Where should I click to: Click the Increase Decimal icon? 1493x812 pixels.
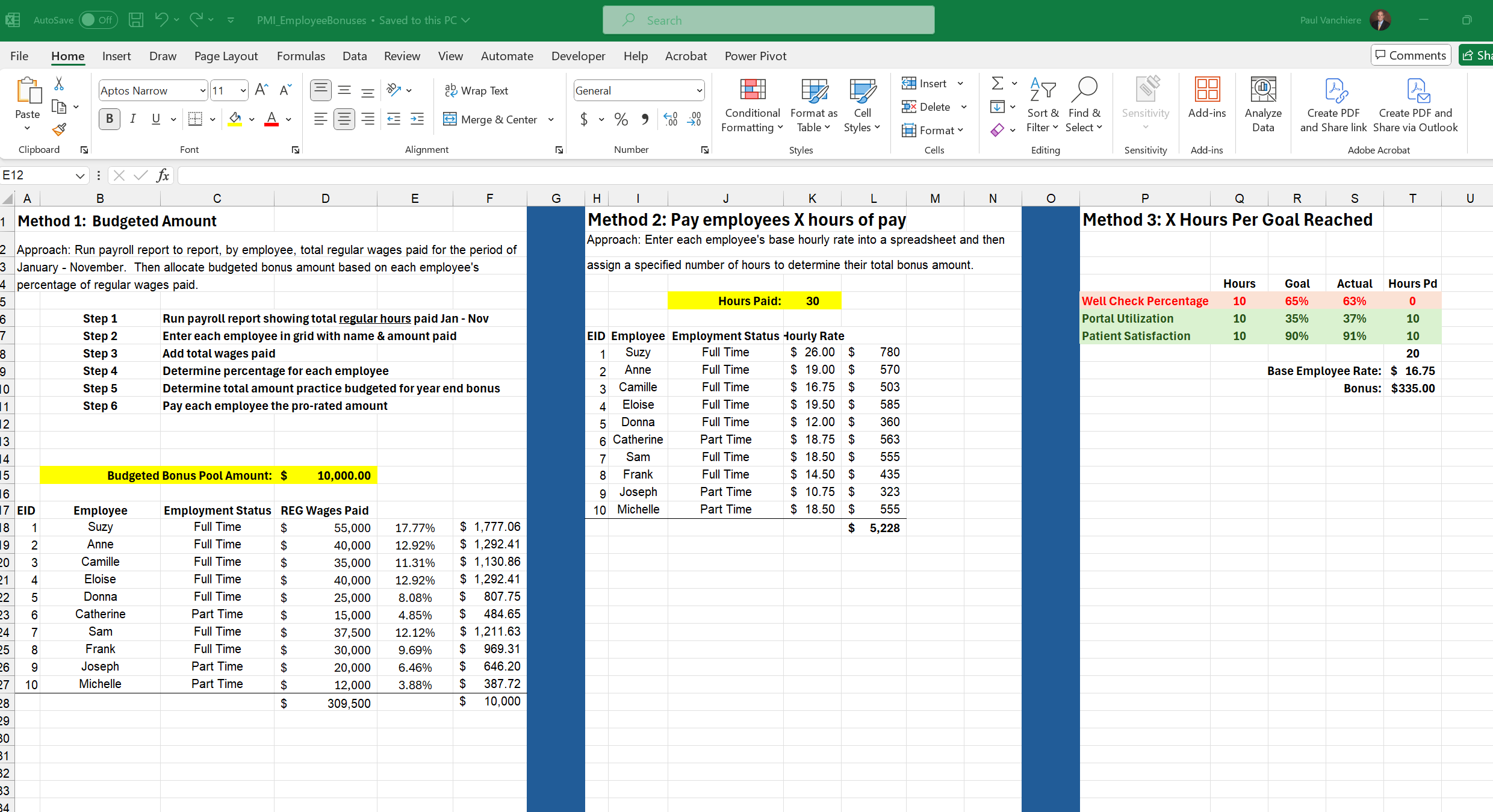point(670,119)
